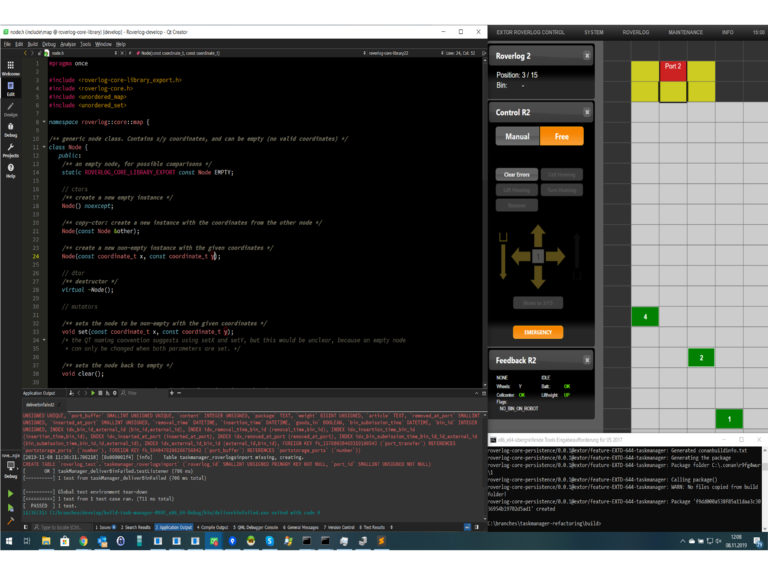The height and width of the screenshot is (576, 768).
Task: Open the MAINTENANCE tab in Roverlog Control
Action: coord(685,32)
